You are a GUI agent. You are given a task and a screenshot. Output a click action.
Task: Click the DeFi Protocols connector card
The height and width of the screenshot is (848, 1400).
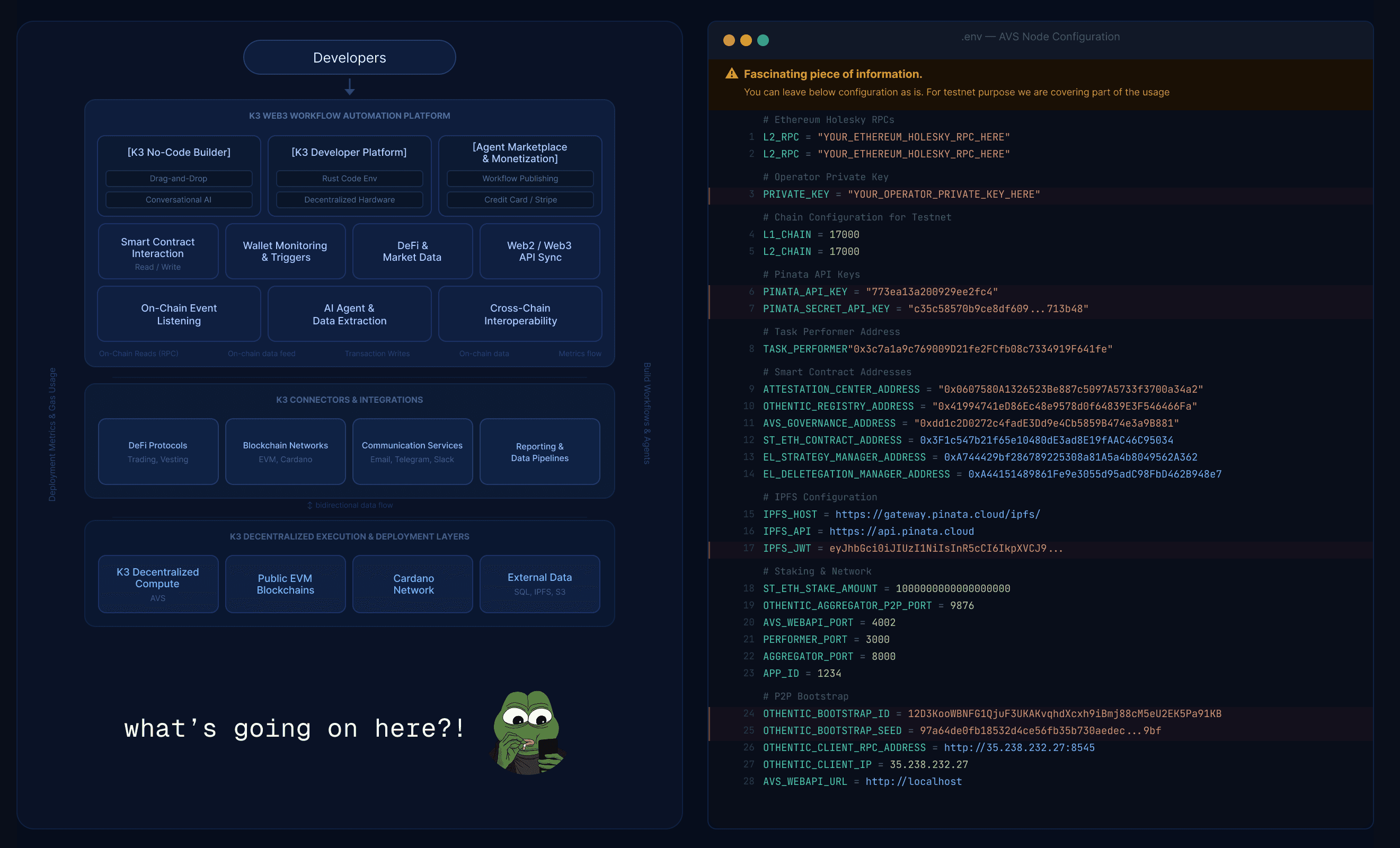(x=158, y=452)
